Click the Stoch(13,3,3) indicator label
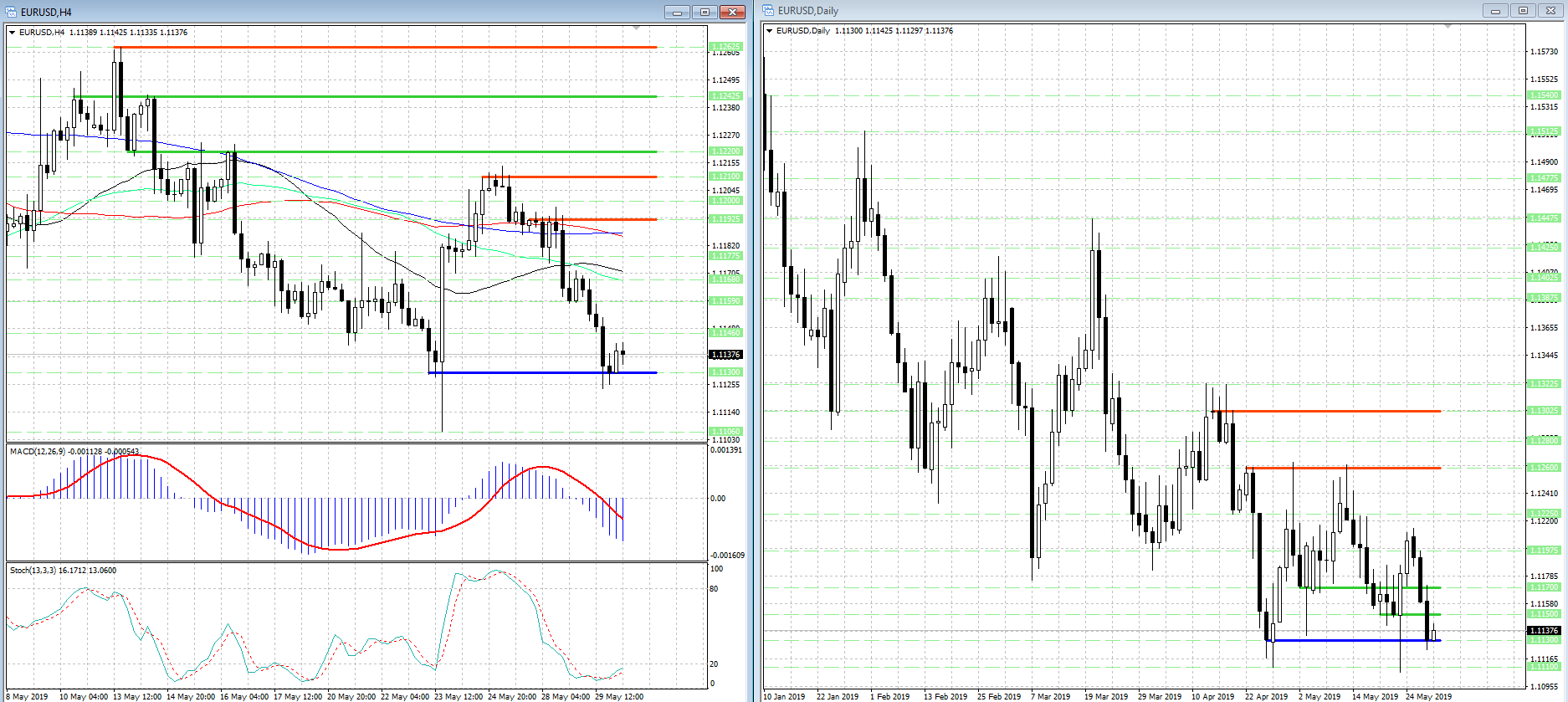 pyautogui.click(x=33, y=571)
